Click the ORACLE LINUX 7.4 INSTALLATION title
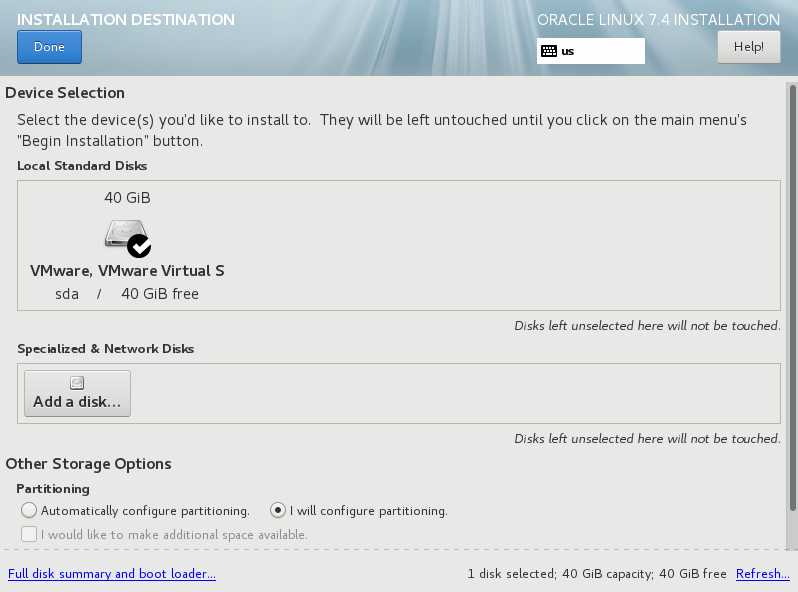 (x=659, y=20)
